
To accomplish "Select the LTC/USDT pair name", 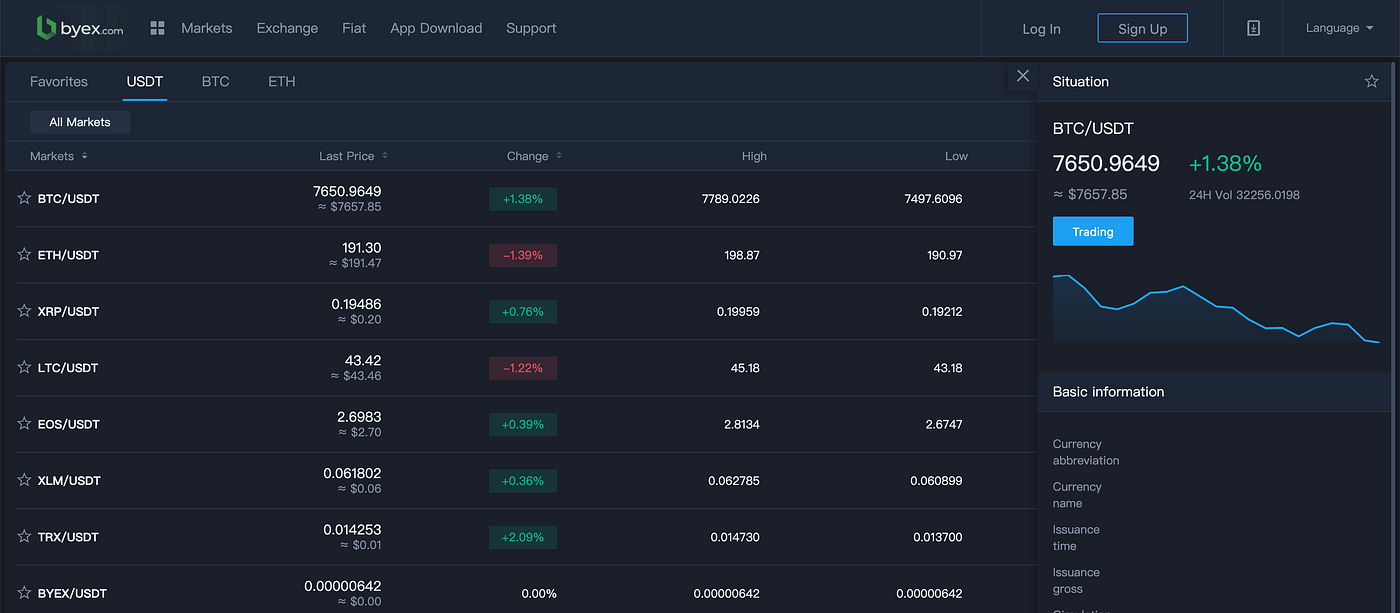I will (68, 368).
